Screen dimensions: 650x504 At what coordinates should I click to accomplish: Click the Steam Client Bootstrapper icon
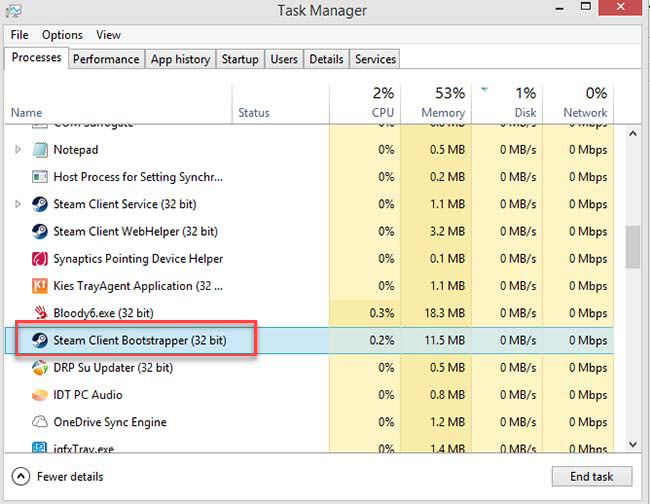pos(40,340)
